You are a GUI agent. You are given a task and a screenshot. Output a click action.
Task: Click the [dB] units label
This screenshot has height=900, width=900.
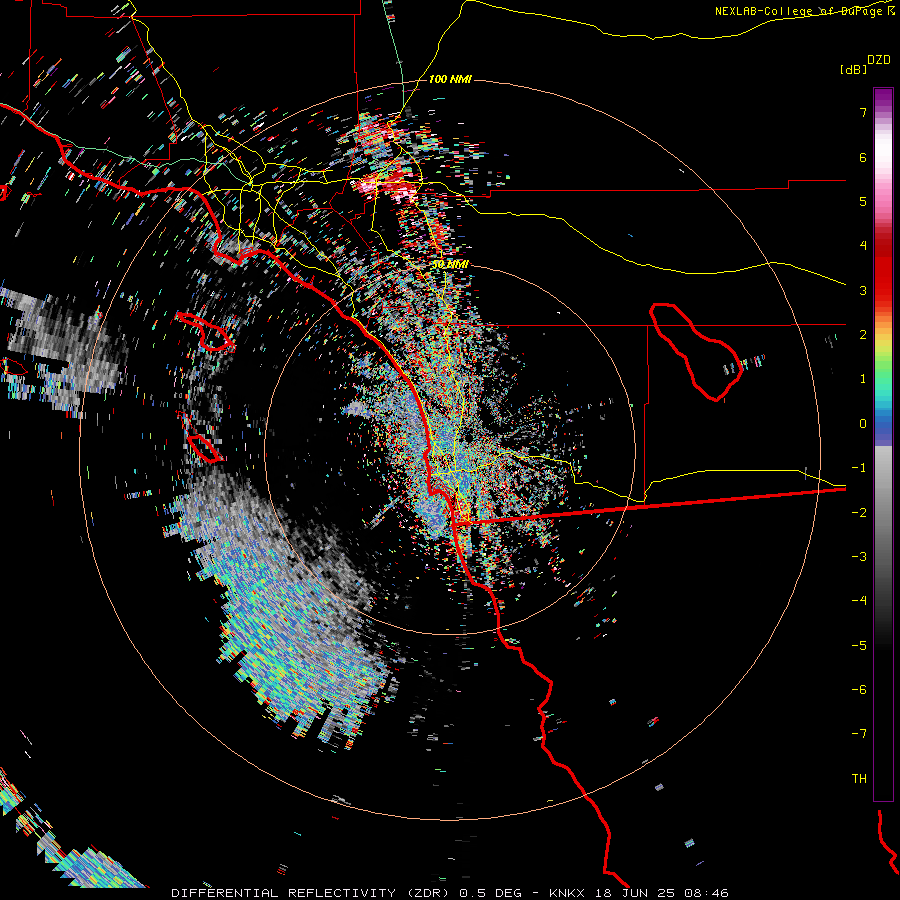pyautogui.click(x=854, y=69)
